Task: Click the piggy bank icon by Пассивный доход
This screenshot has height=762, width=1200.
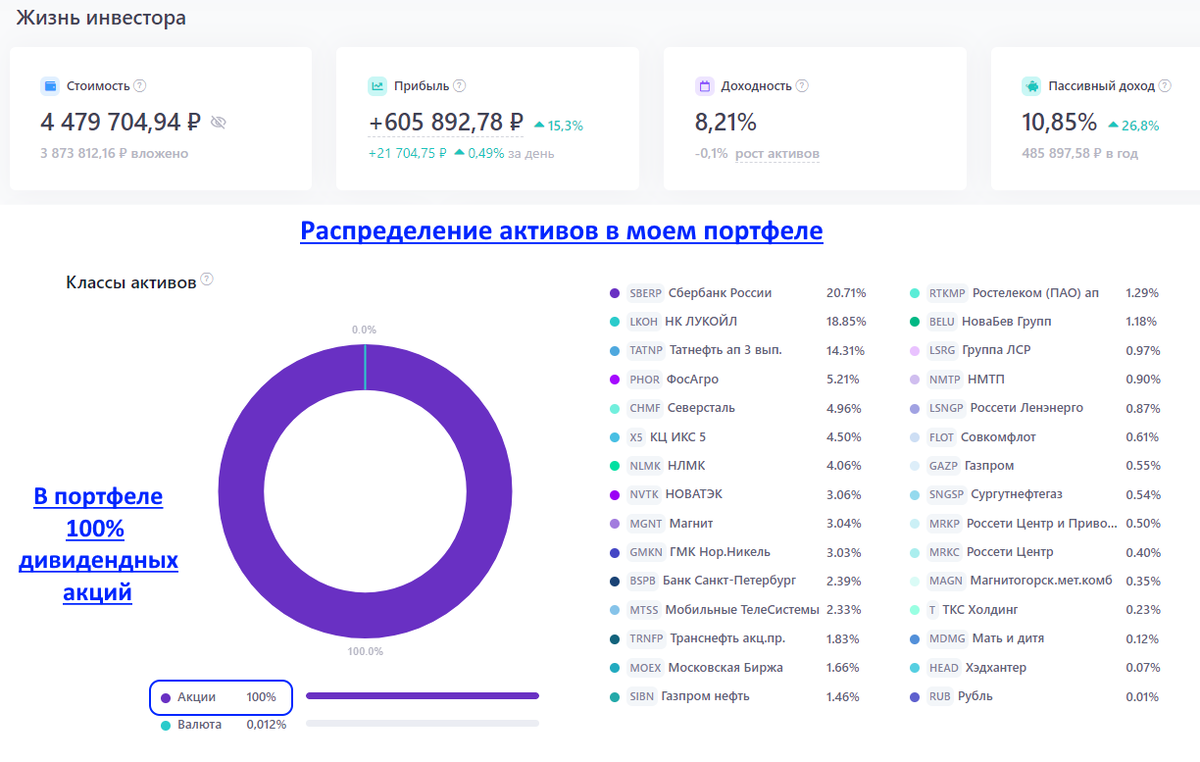Action: (1031, 86)
